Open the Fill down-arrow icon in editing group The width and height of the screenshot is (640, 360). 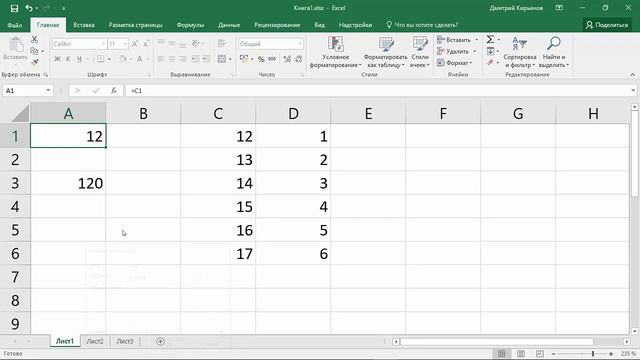coord(490,51)
